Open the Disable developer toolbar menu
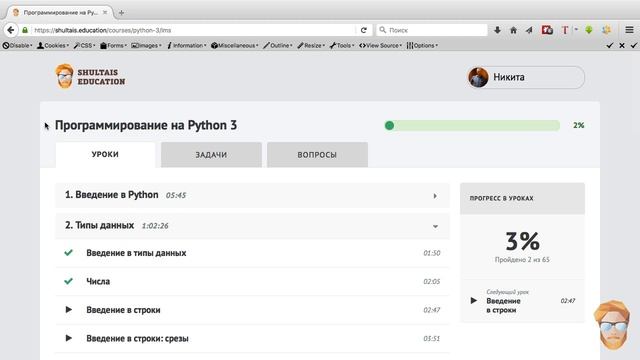The width and height of the screenshot is (640, 360). click(17, 45)
